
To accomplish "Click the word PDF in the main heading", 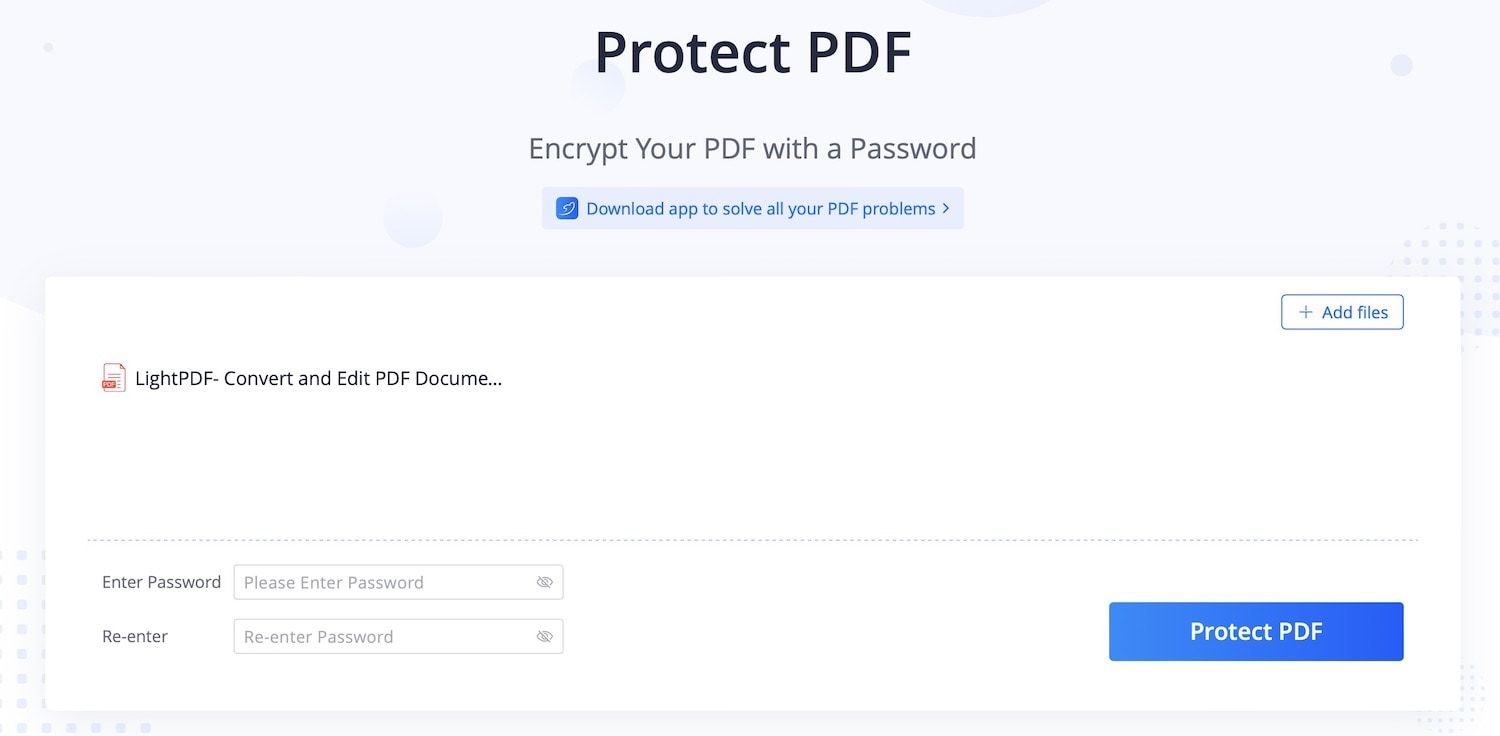I will click(x=858, y=52).
